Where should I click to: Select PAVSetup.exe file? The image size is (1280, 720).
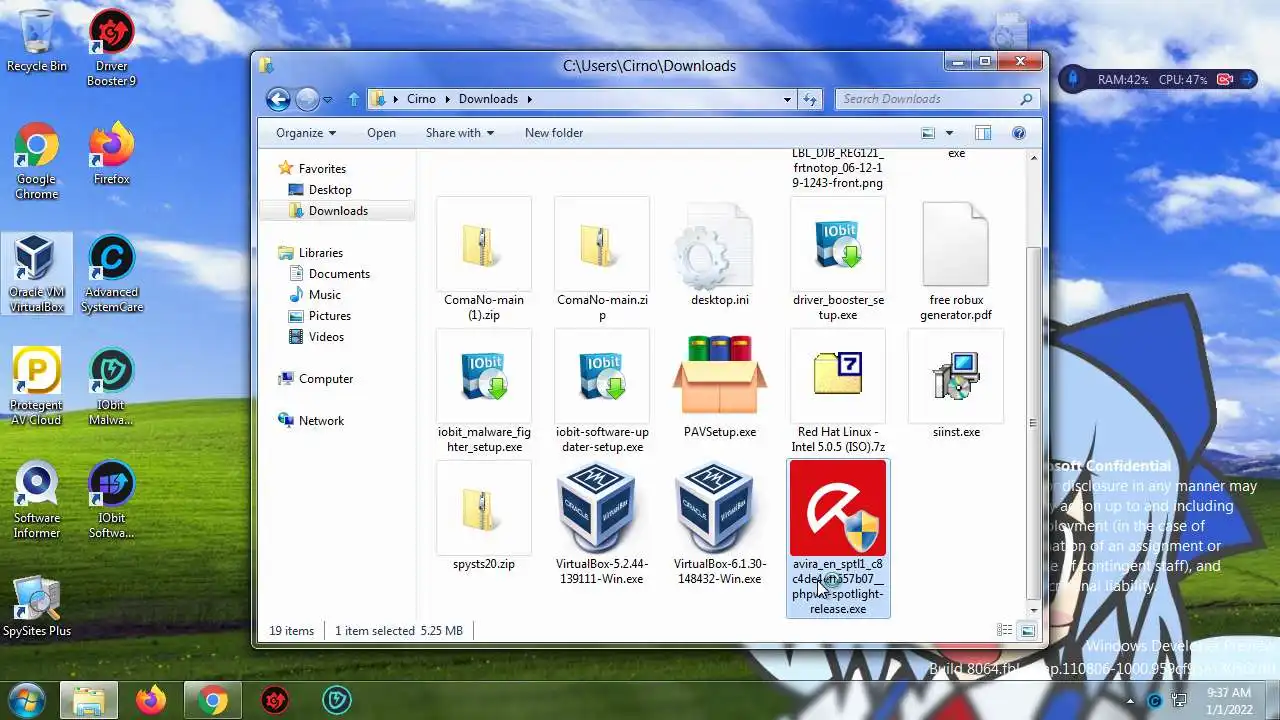click(x=720, y=385)
